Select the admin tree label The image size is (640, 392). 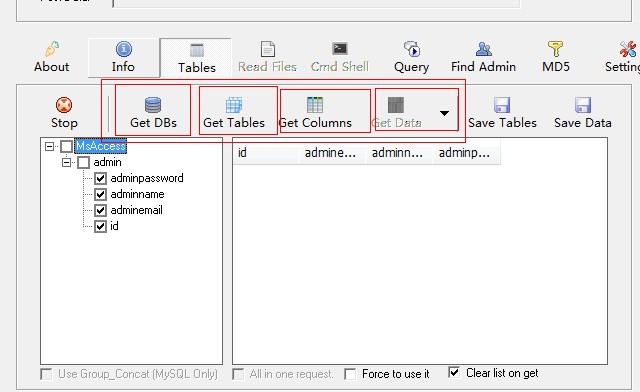tap(107, 163)
